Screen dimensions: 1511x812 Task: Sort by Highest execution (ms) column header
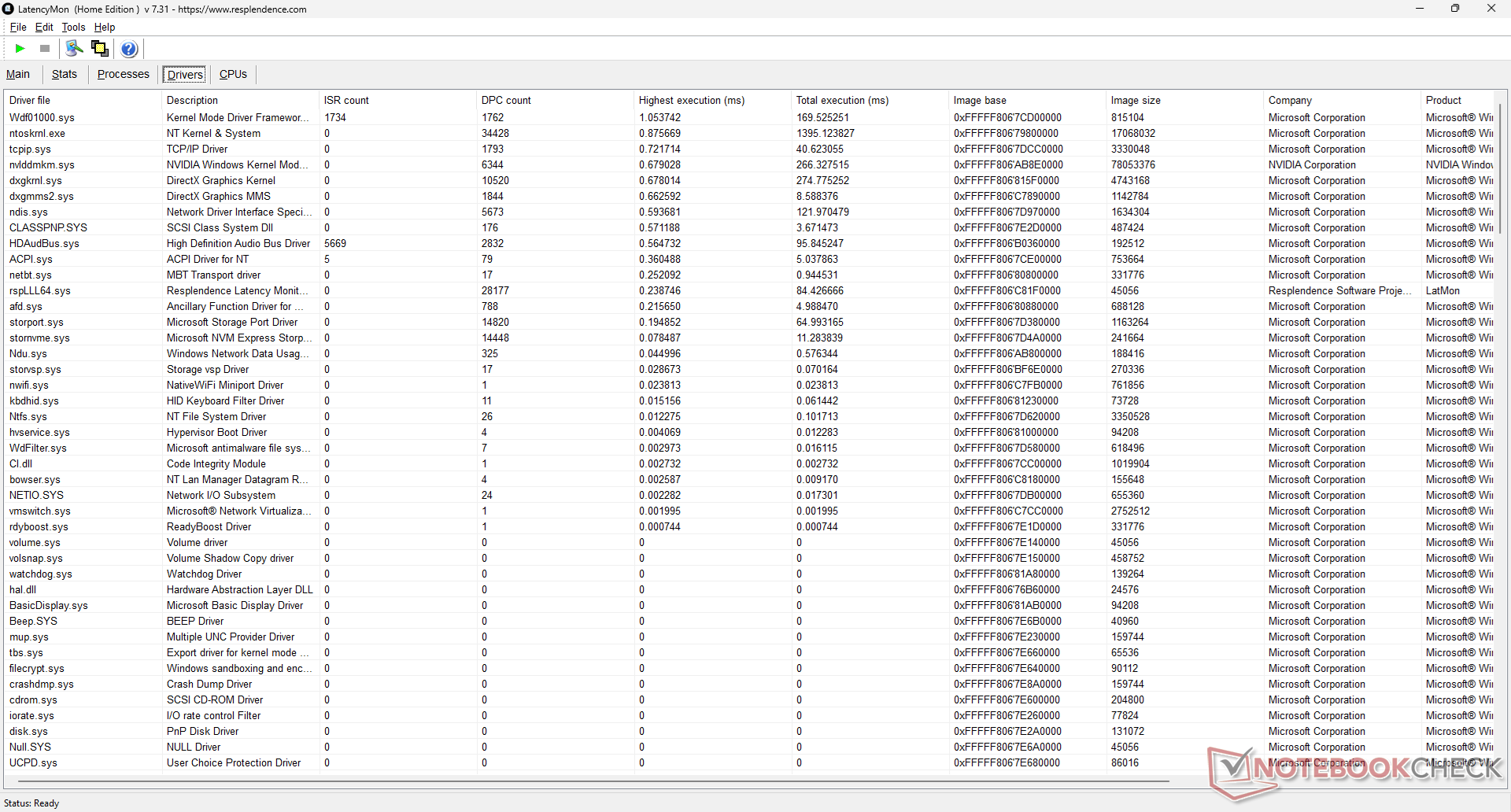(712, 100)
